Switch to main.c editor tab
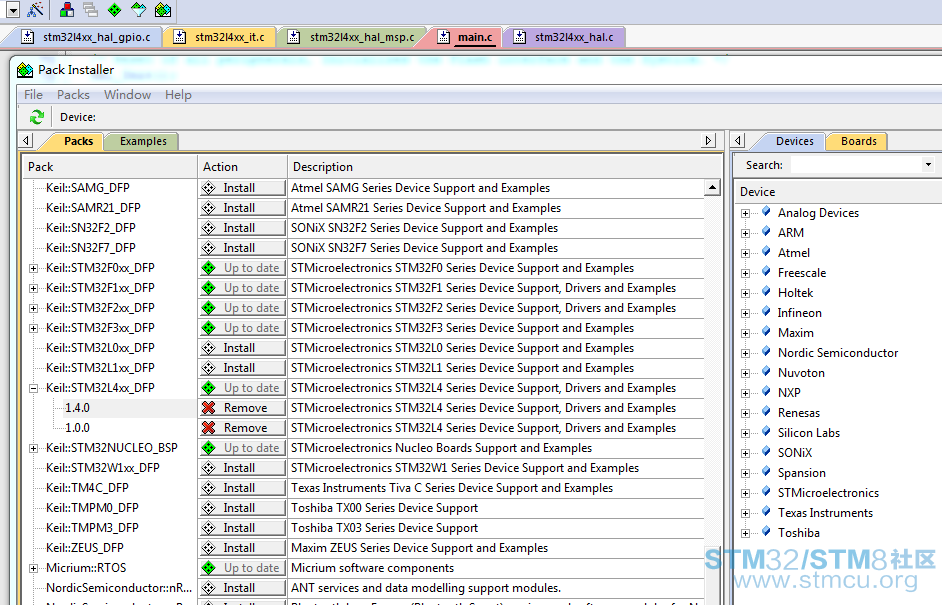Viewport: 942px width, 605px height. [475, 37]
